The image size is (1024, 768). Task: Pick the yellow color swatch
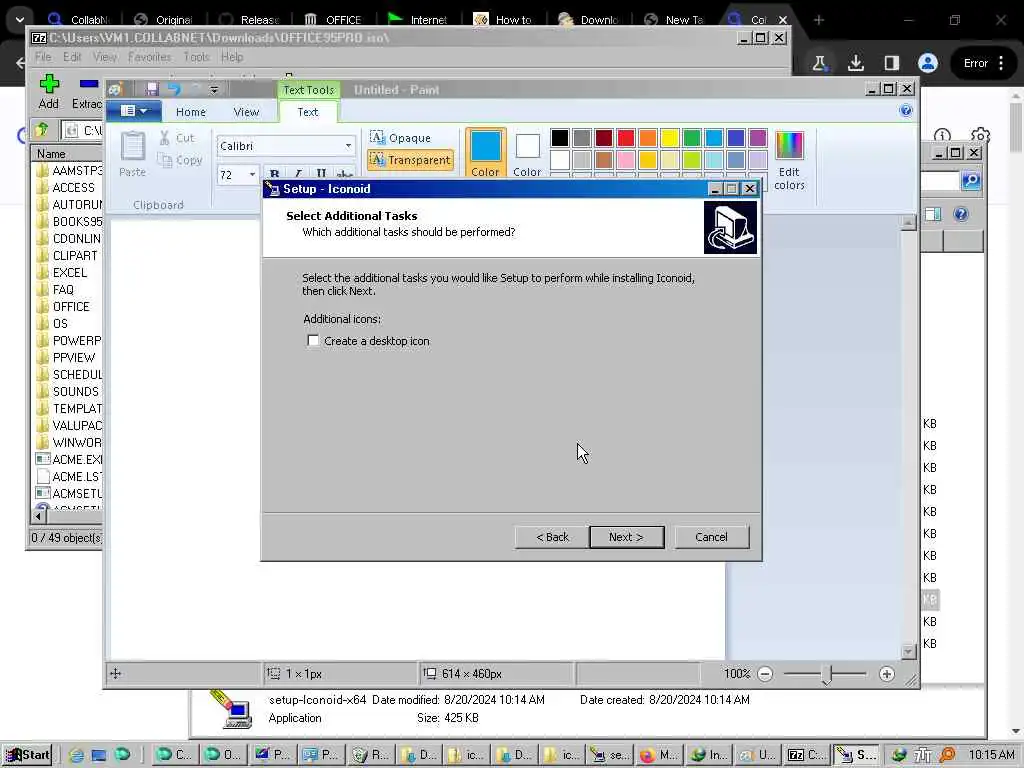pyautogui.click(x=669, y=138)
